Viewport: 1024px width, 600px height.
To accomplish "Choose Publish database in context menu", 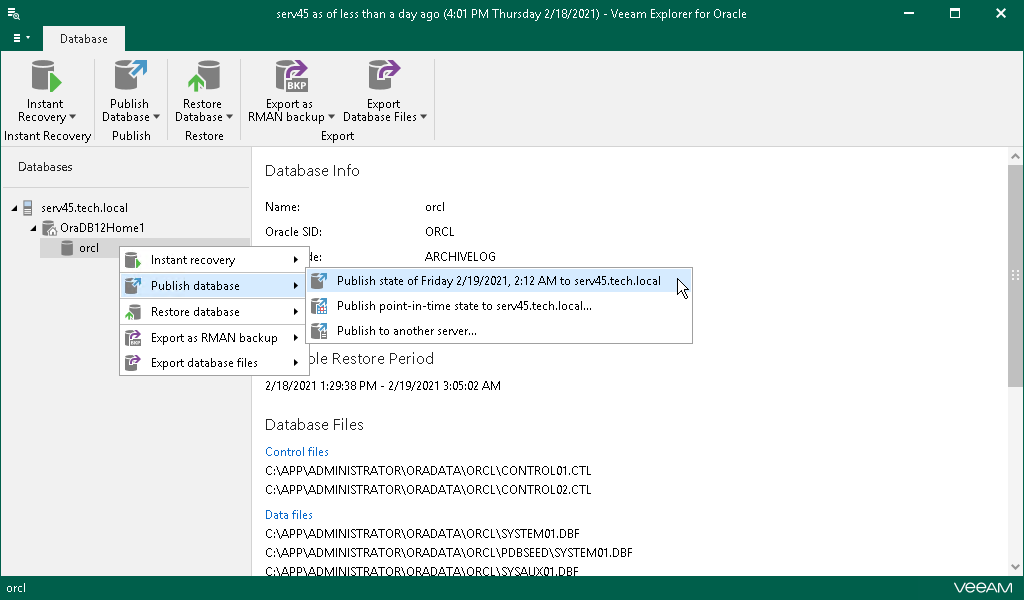I will (x=213, y=286).
